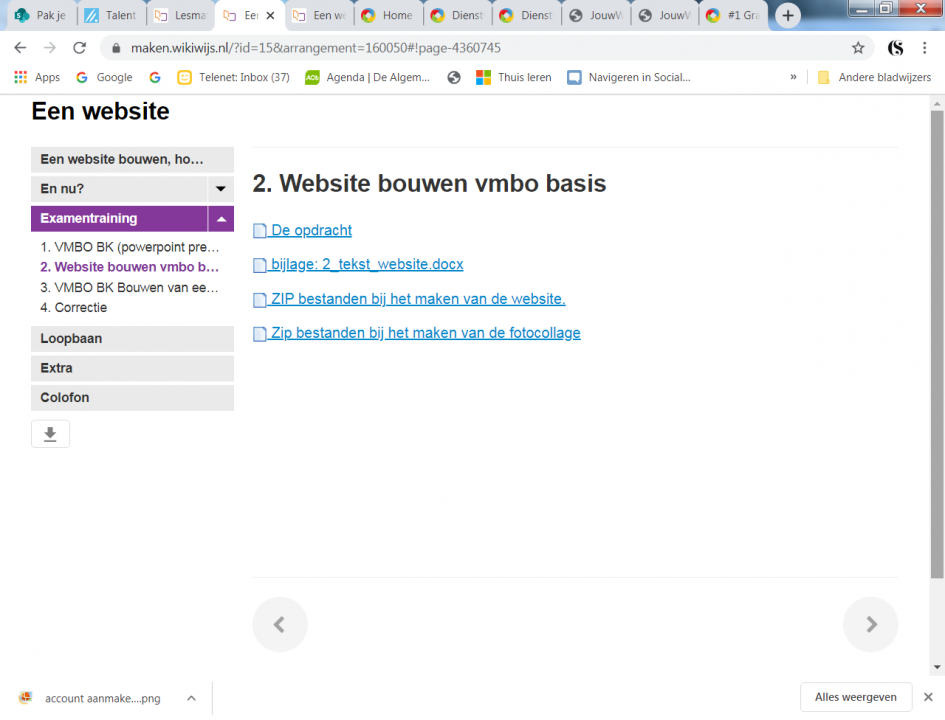
Task: Go to the next page arrow
Action: [870, 624]
